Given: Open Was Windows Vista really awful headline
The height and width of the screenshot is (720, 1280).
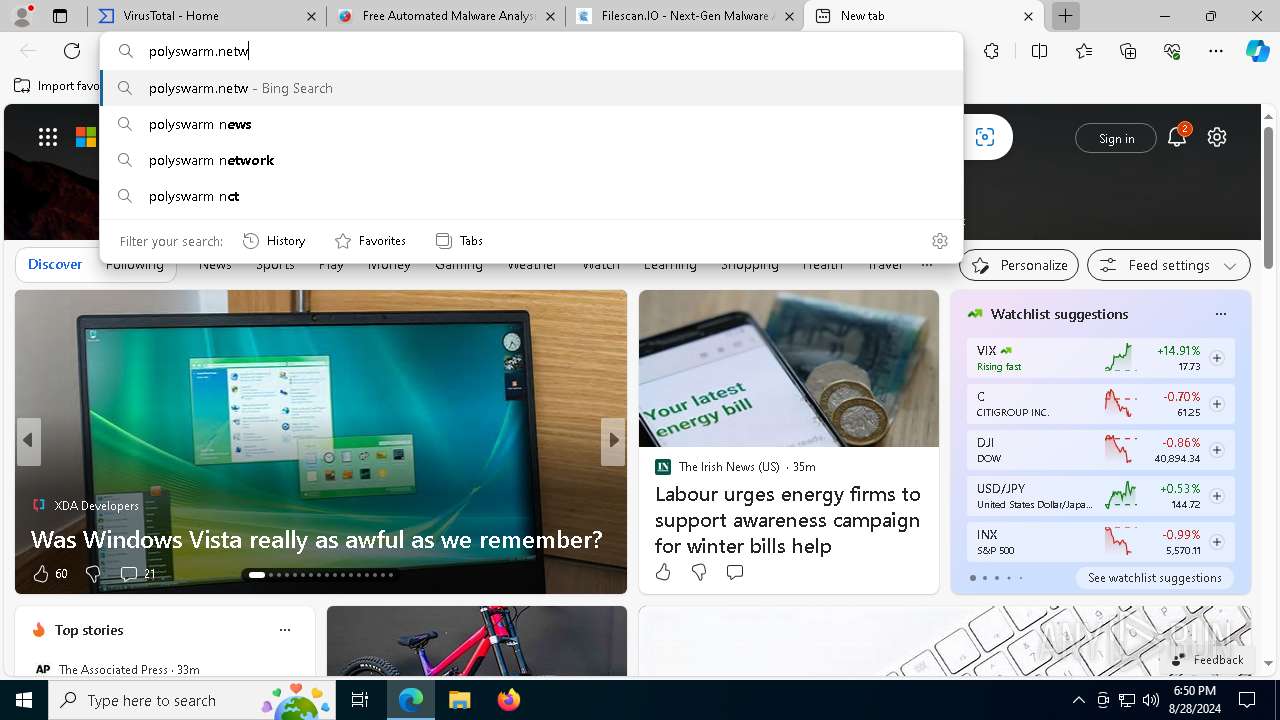Looking at the screenshot, I should point(316,539).
